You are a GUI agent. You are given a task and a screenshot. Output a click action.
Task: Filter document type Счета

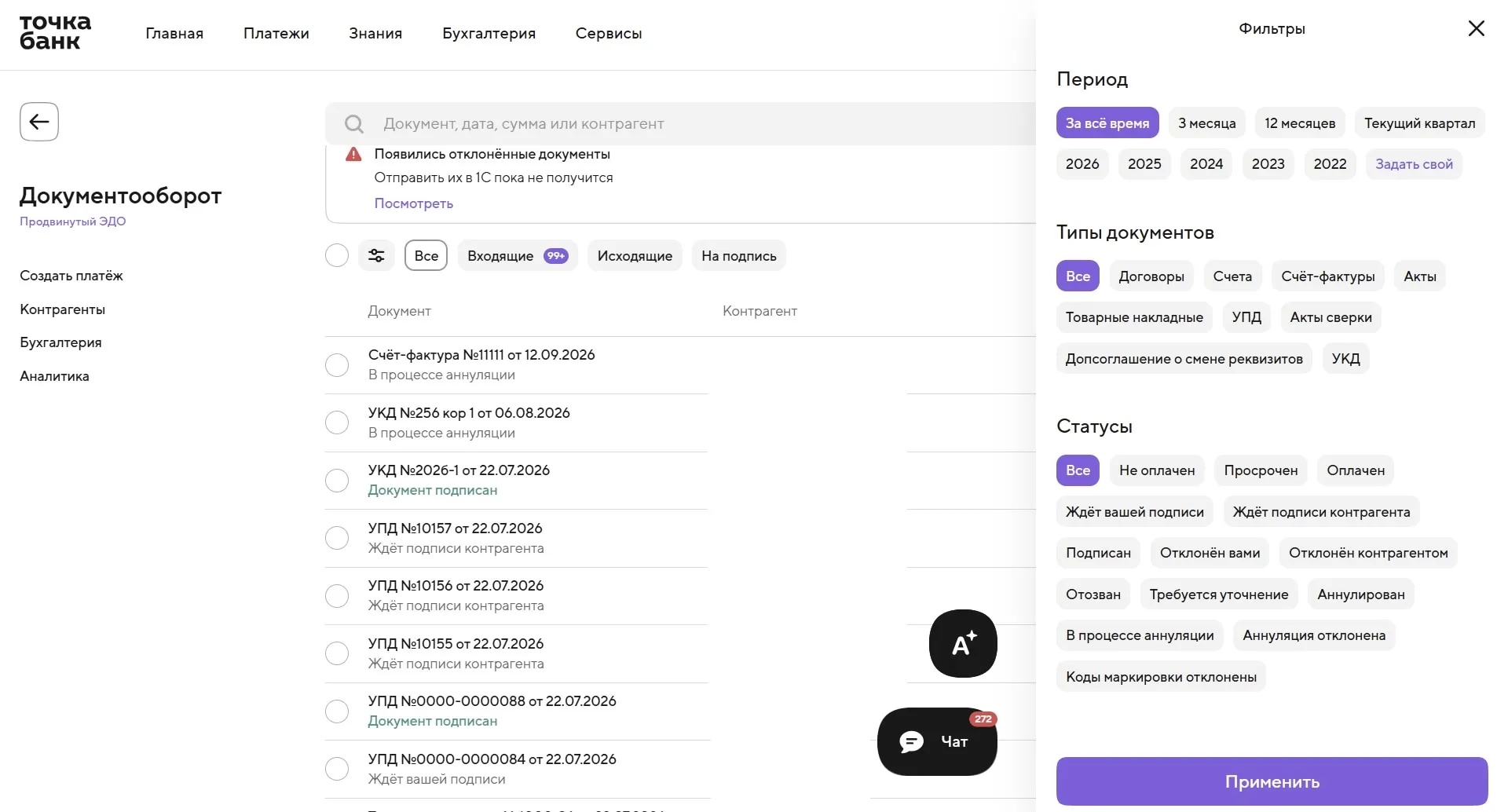coord(1232,276)
